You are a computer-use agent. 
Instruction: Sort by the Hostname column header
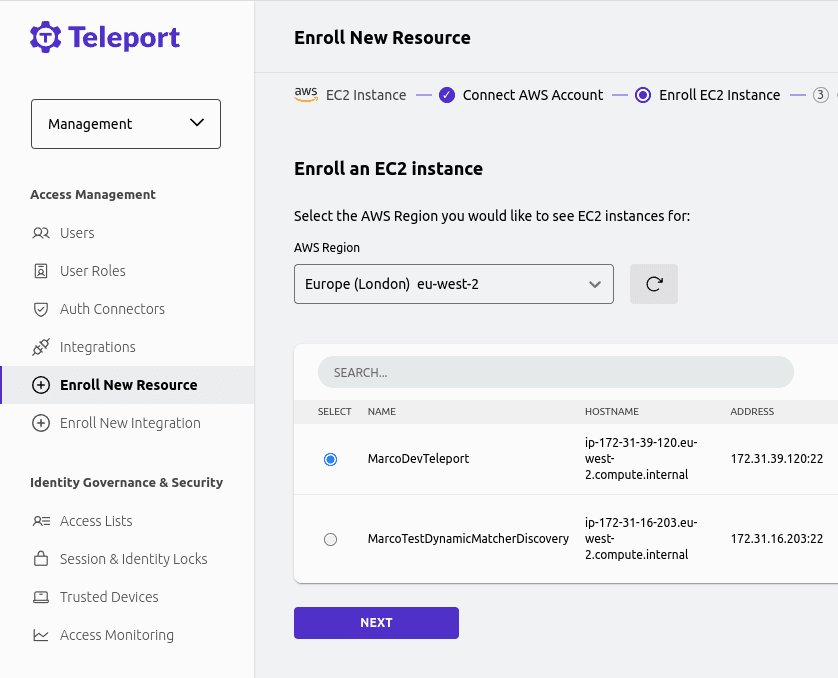[611, 411]
